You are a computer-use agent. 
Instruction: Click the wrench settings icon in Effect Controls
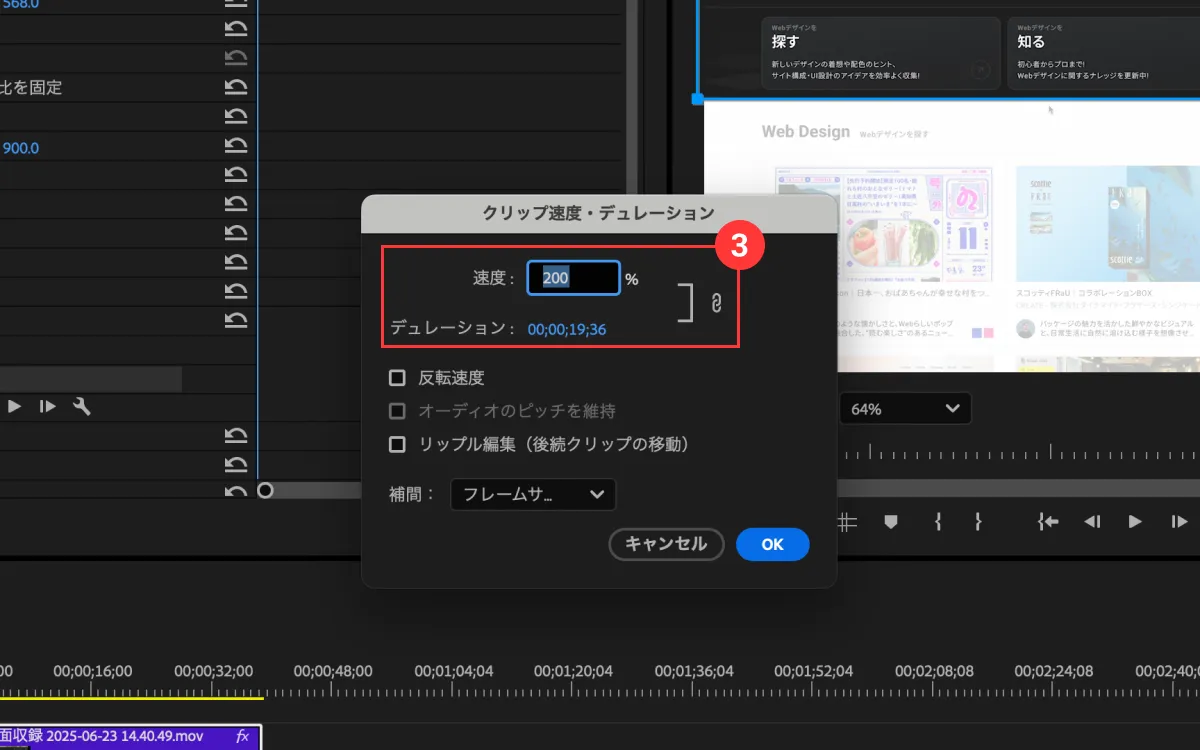click(x=82, y=406)
